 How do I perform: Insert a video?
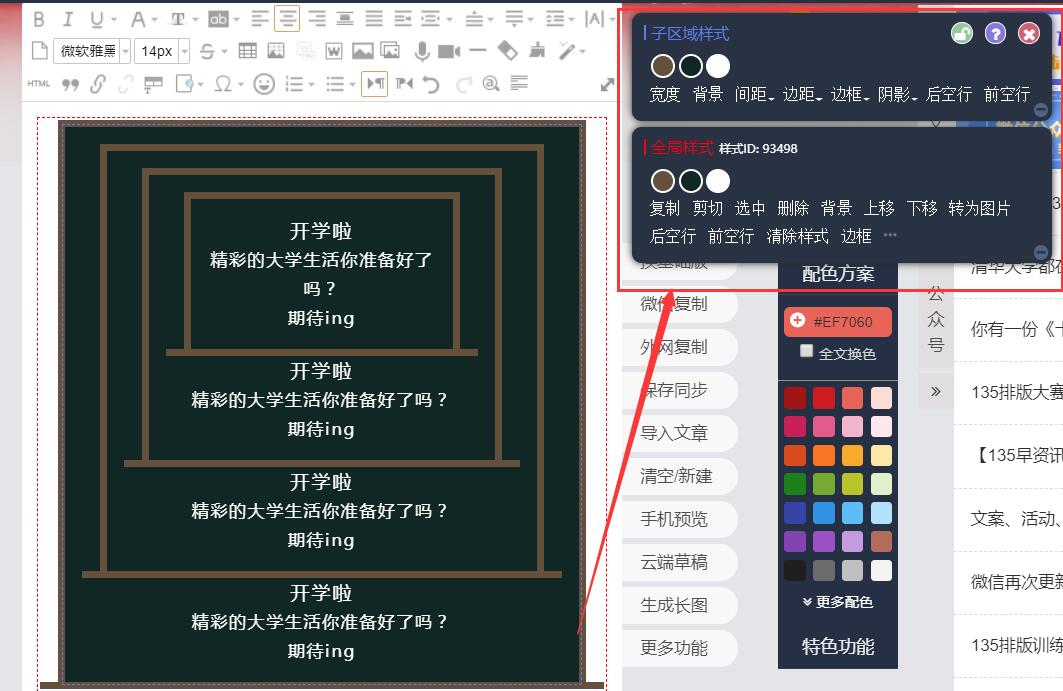click(x=449, y=51)
